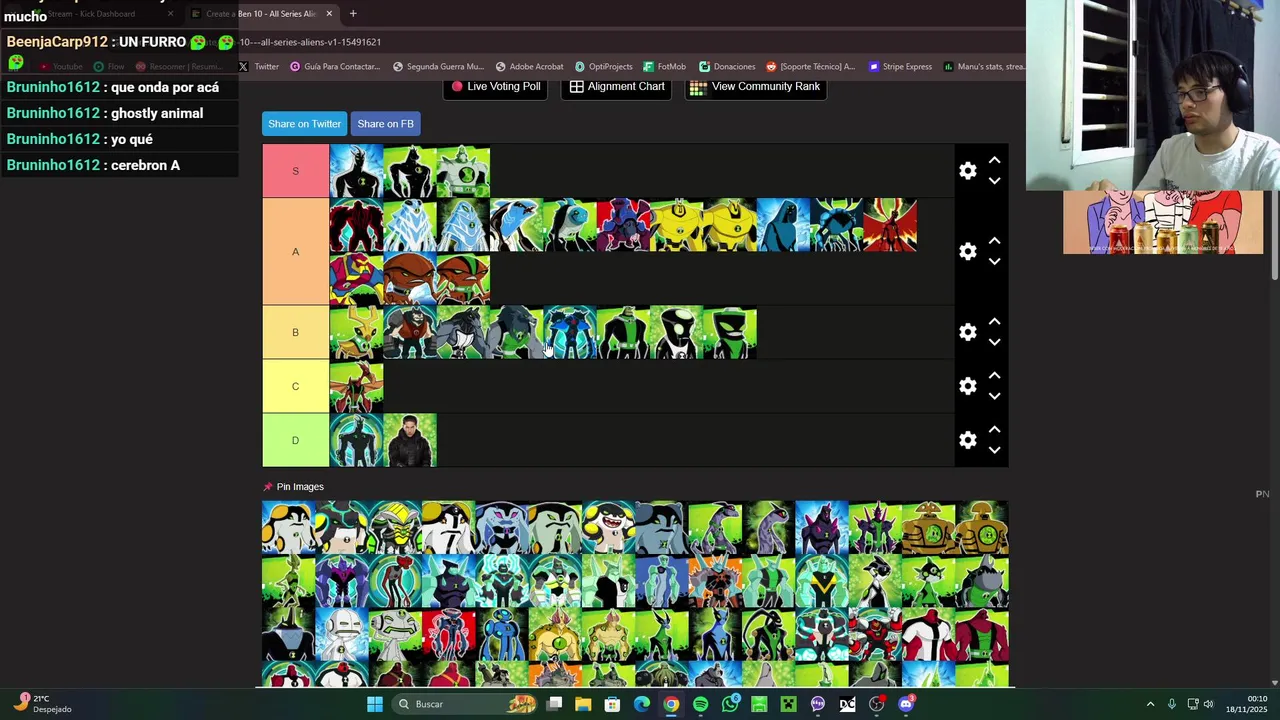1280x720 pixels.
Task: Launch Microsoft Edge from taskbar
Action: tap(642, 704)
